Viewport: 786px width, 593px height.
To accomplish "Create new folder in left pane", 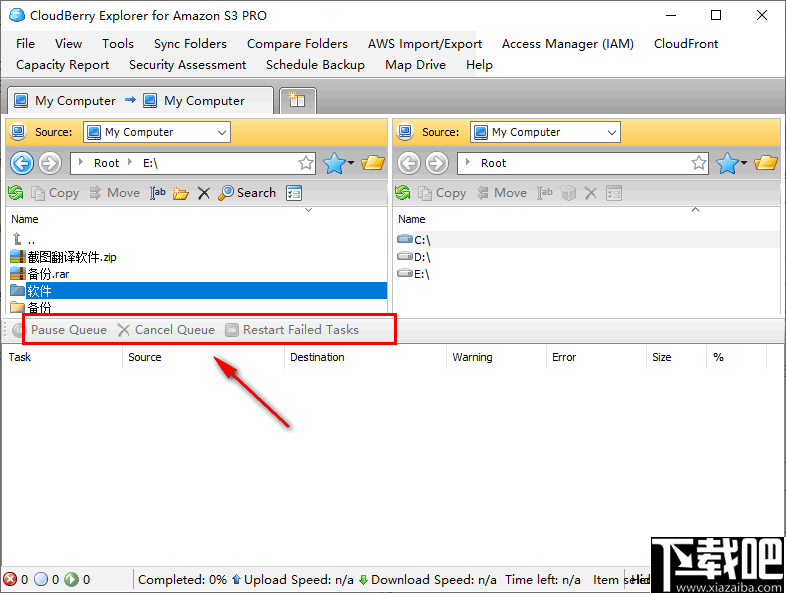I will click(x=180, y=193).
